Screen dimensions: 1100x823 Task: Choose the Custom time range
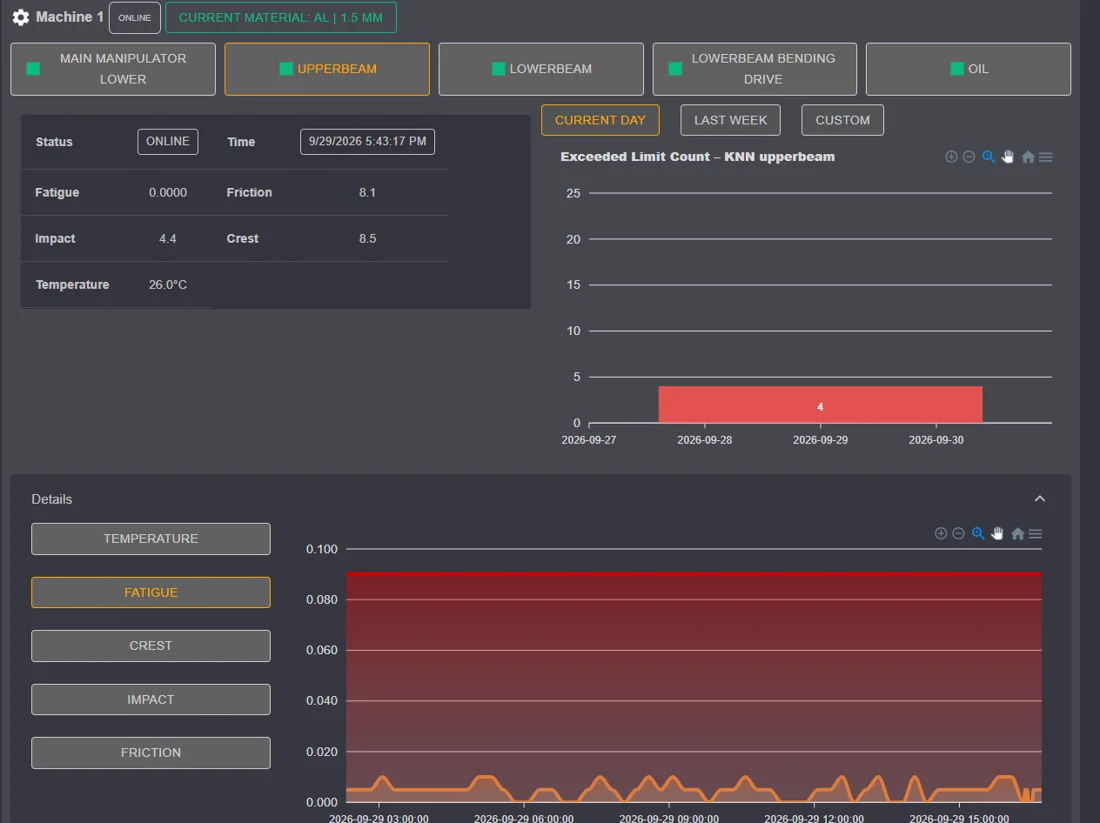click(x=843, y=120)
